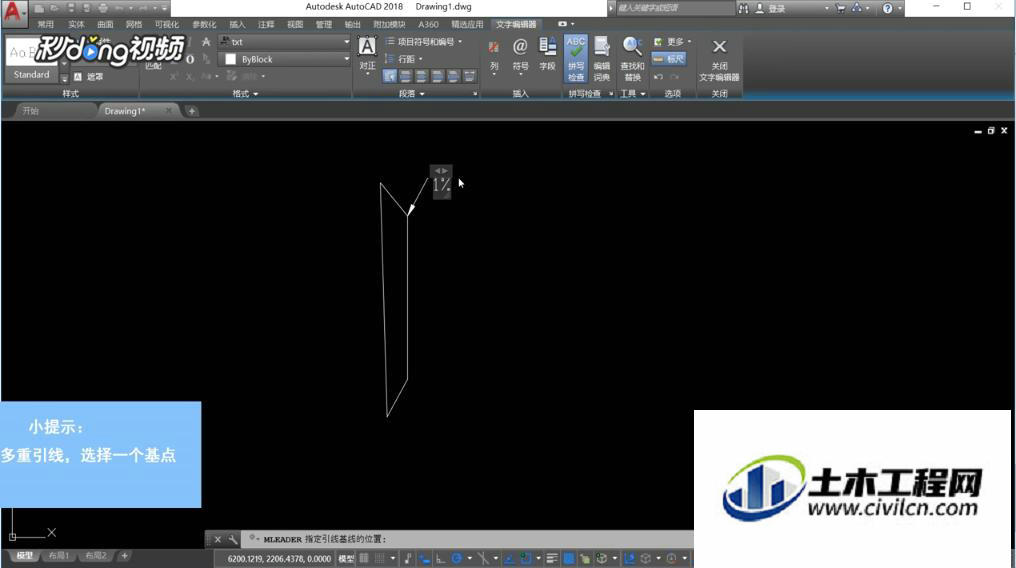Open the ByBlock color dropdown
1016x568 pixels.
tap(284, 59)
